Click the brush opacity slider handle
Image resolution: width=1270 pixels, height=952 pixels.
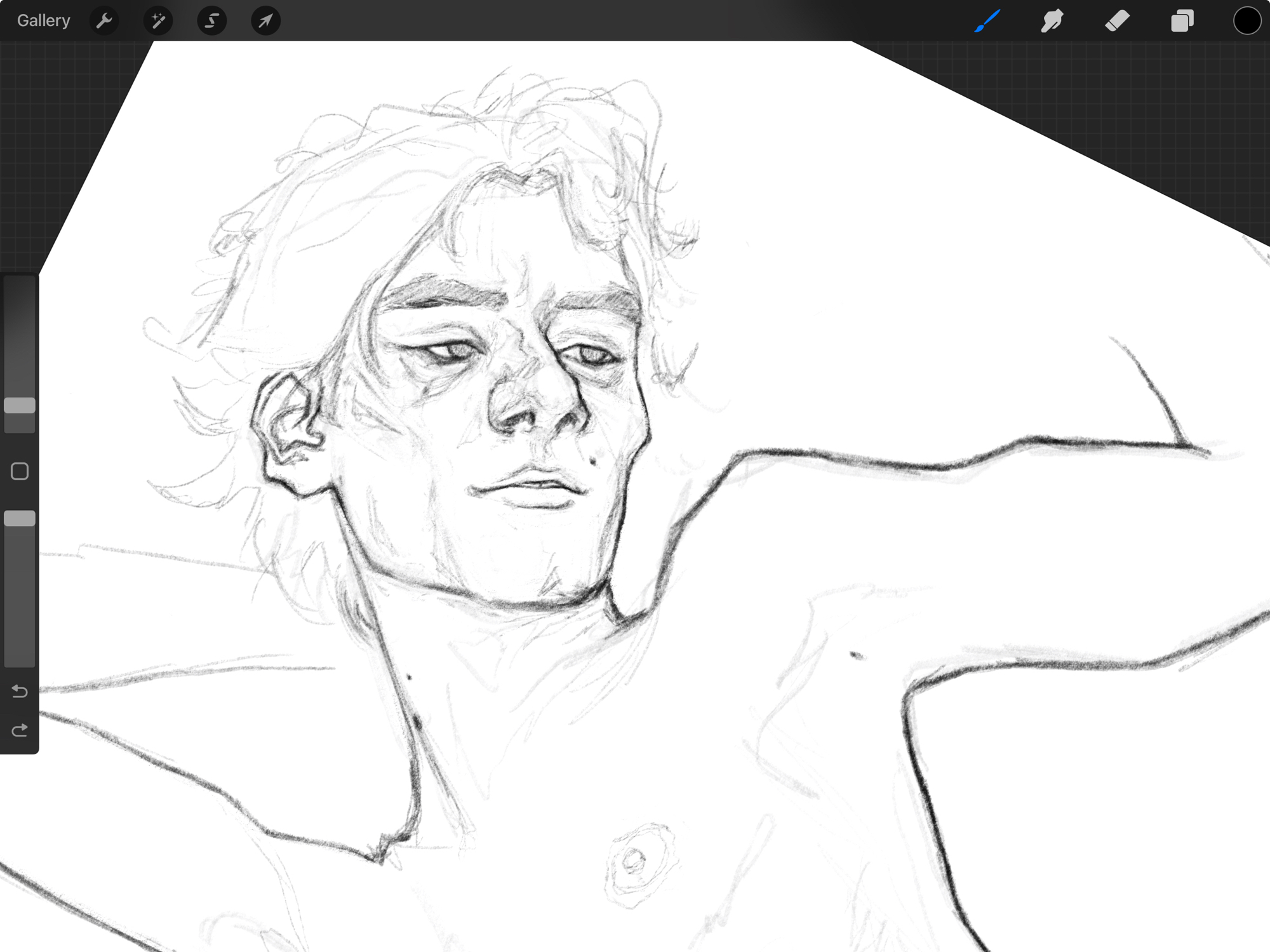20,518
